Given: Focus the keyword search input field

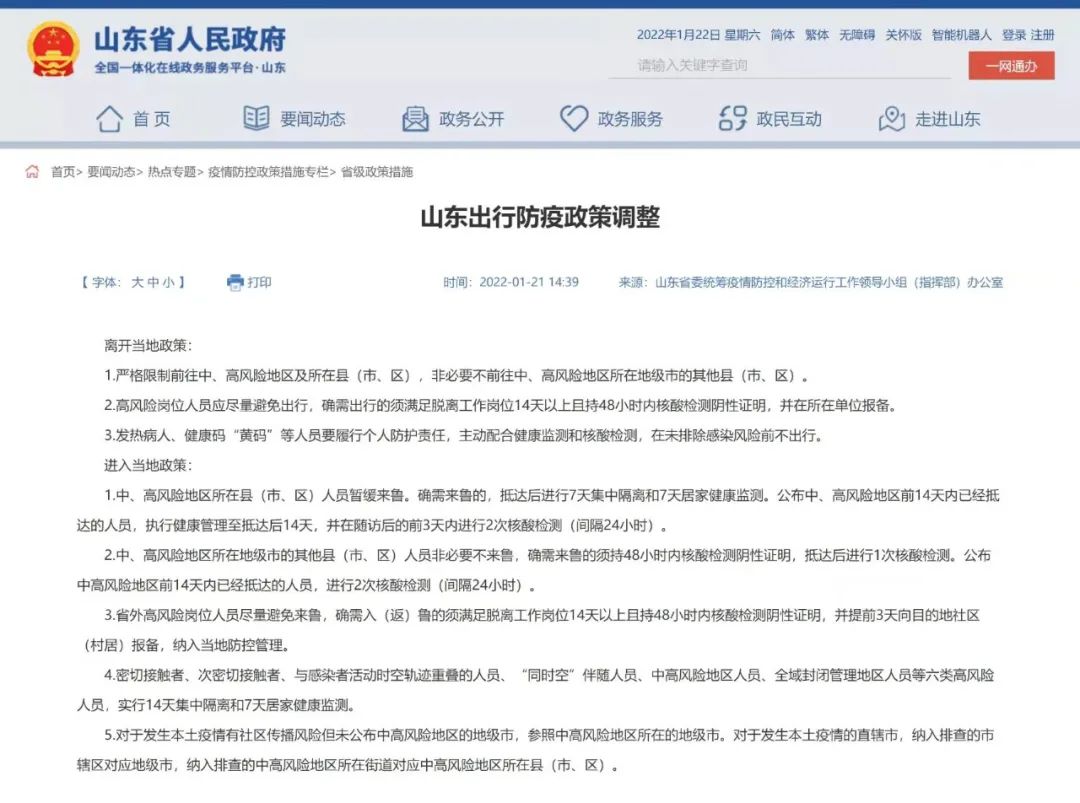Looking at the screenshot, I should click(x=780, y=65).
